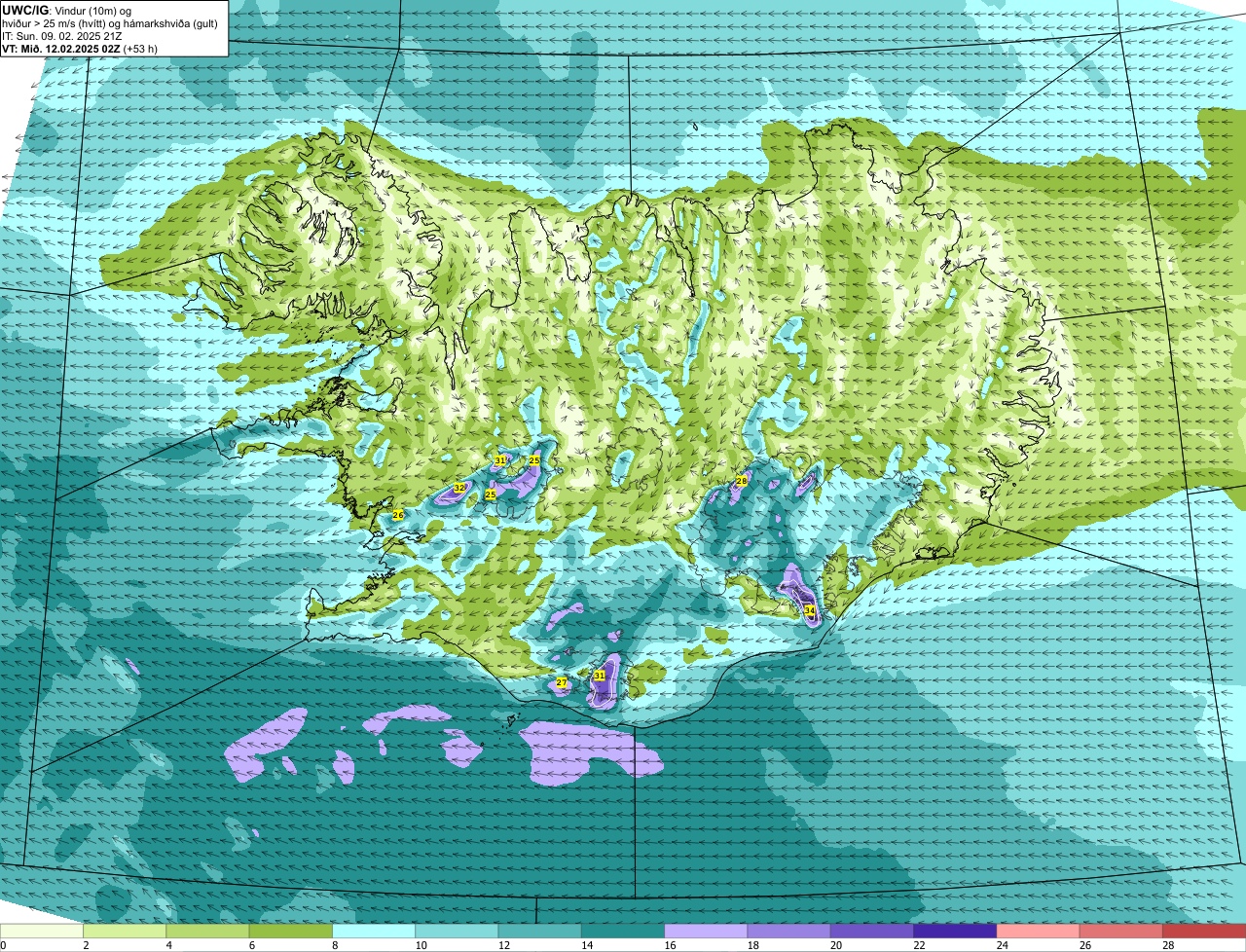This screenshot has height=952, width=1246.
Task: Click the light teal 10–12 m/s legend swatch
Action: [457, 932]
